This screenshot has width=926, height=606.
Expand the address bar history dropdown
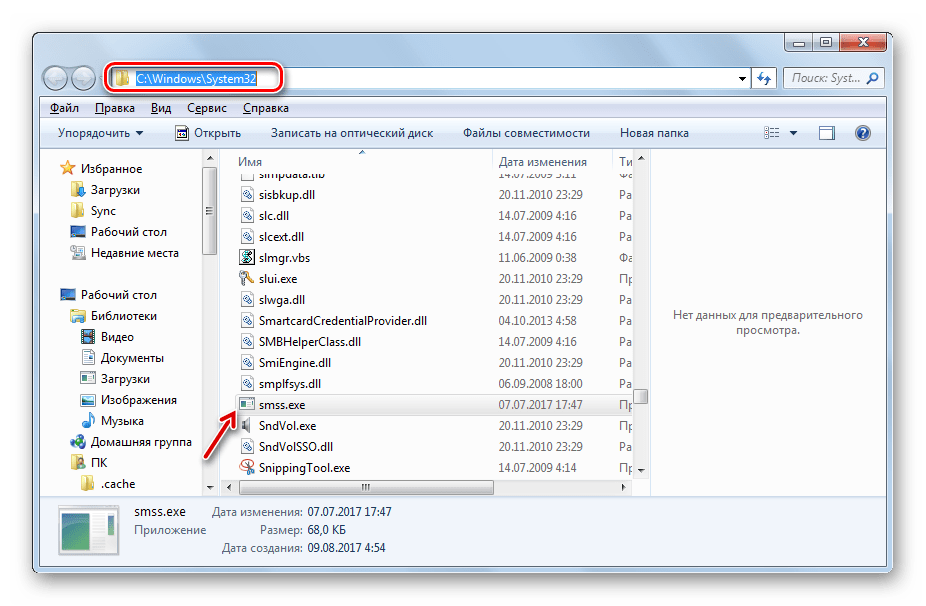pos(742,78)
